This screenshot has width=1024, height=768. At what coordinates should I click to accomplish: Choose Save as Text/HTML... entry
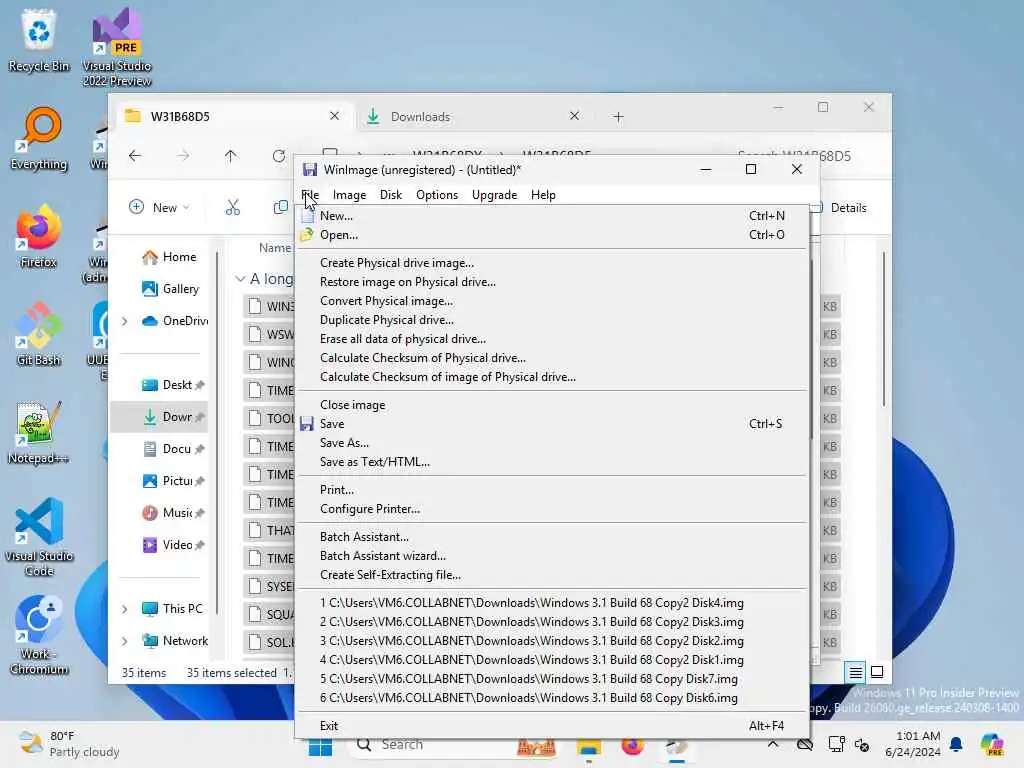[552, 462]
